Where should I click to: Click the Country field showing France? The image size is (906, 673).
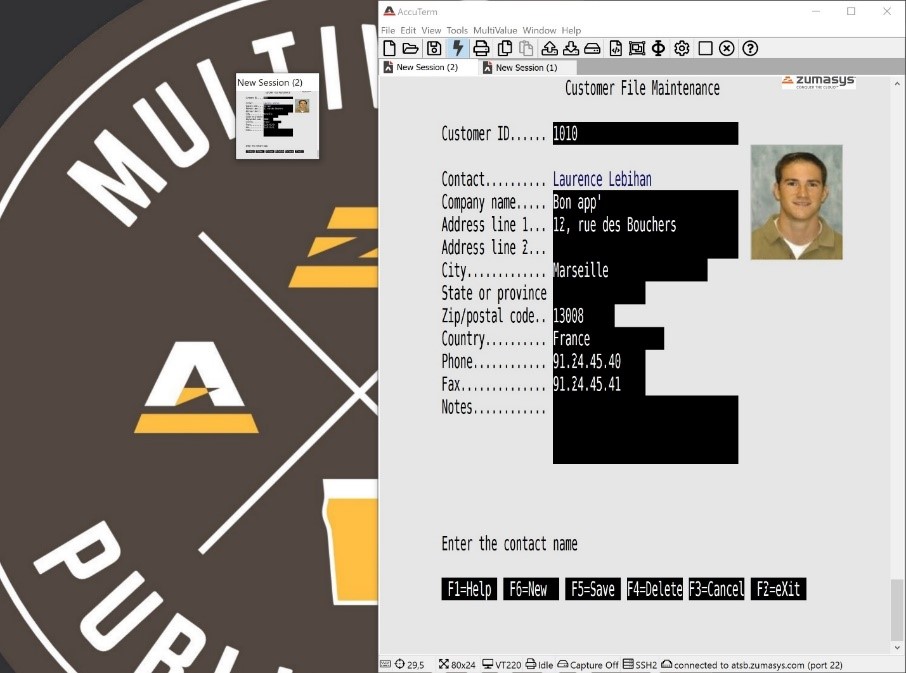[x=608, y=339]
